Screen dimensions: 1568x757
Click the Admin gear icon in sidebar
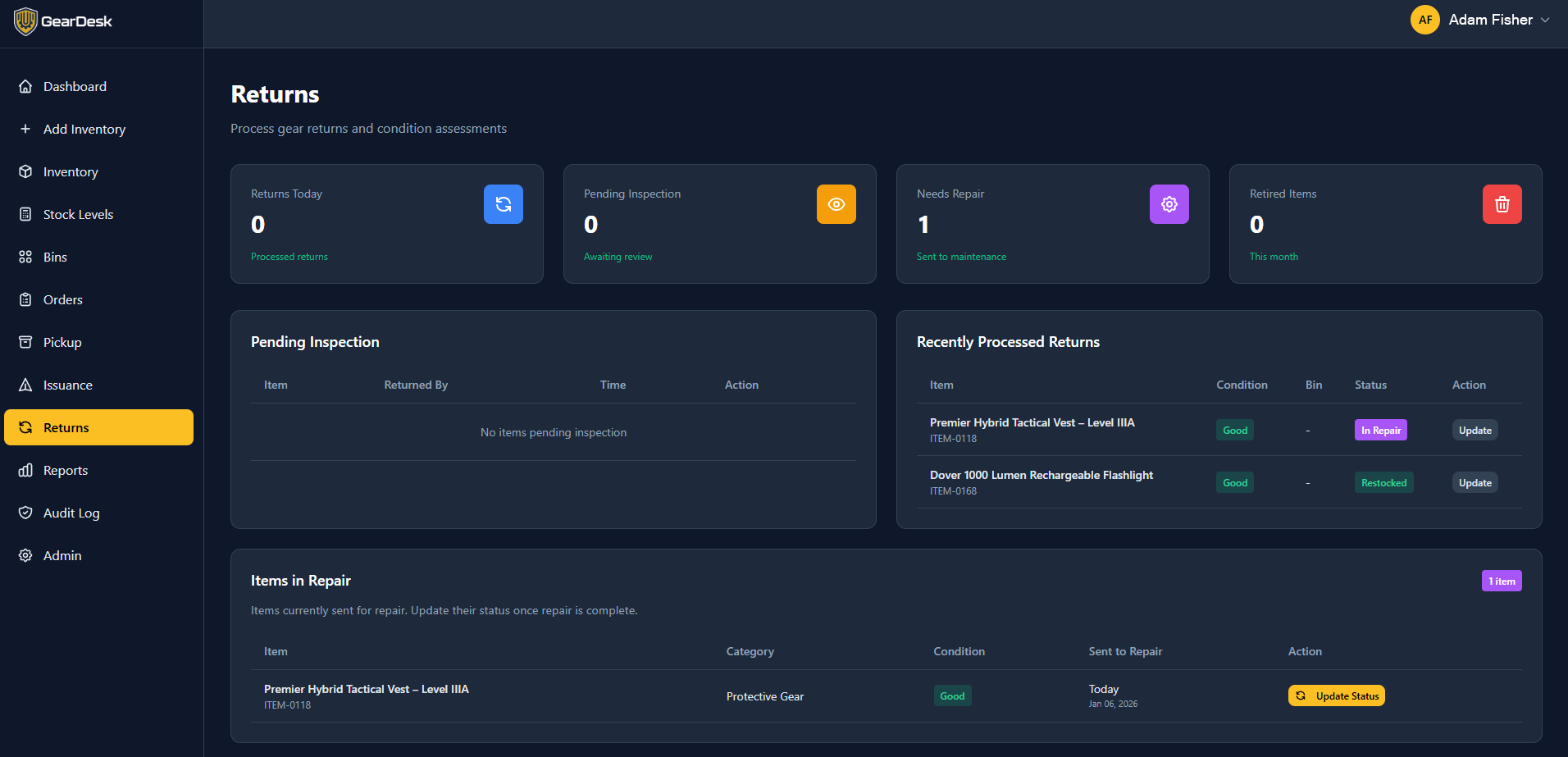click(x=25, y=555)
